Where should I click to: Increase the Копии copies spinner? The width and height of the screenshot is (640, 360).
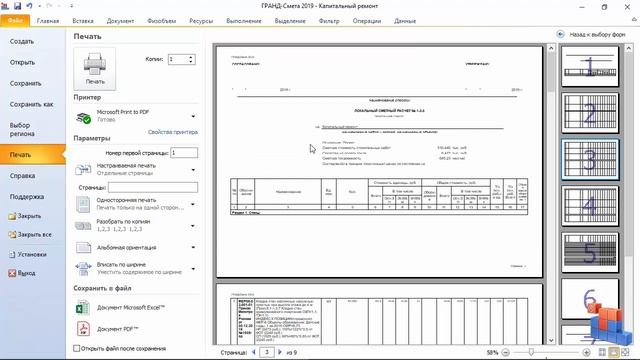coord(191,57)
